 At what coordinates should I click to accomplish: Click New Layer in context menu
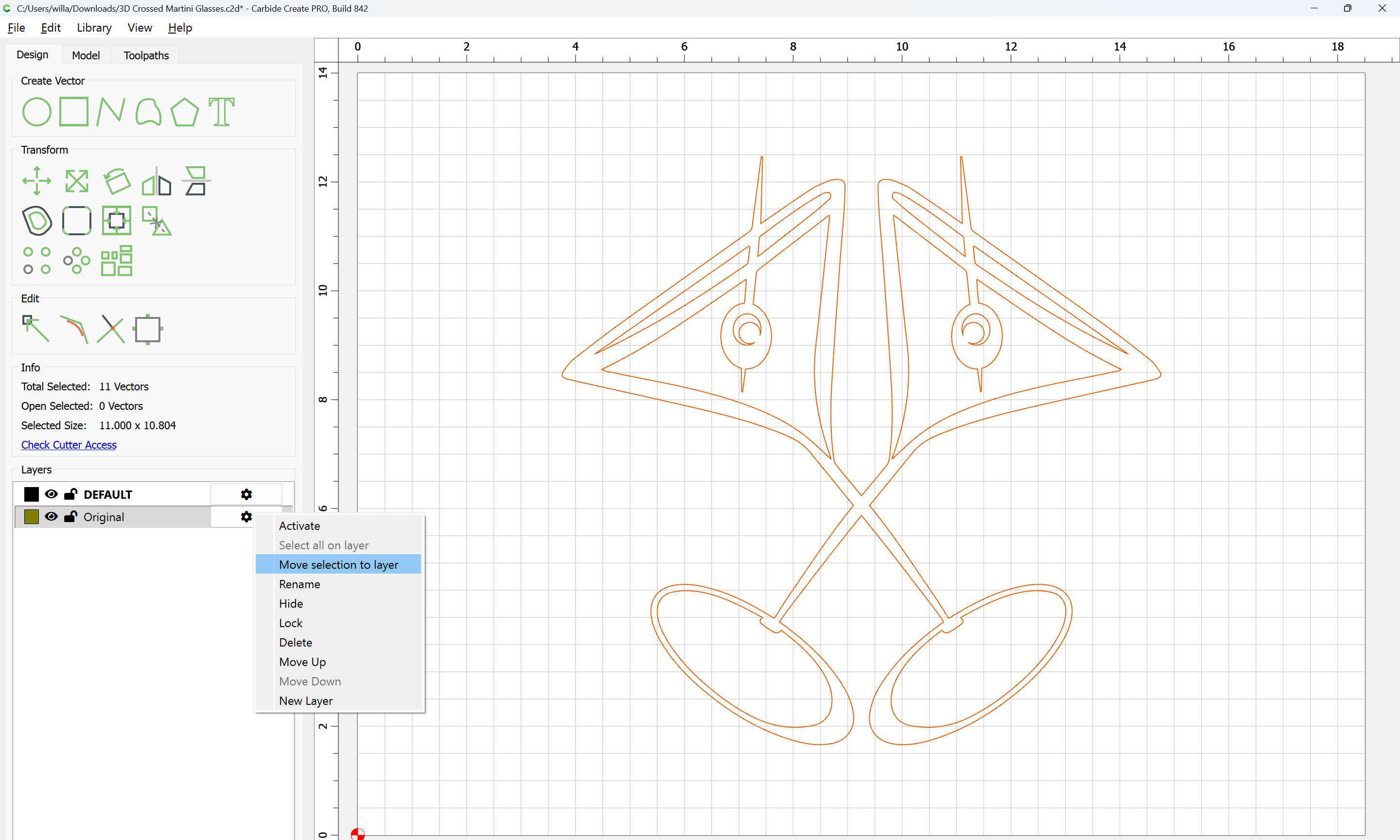[306, 701]
